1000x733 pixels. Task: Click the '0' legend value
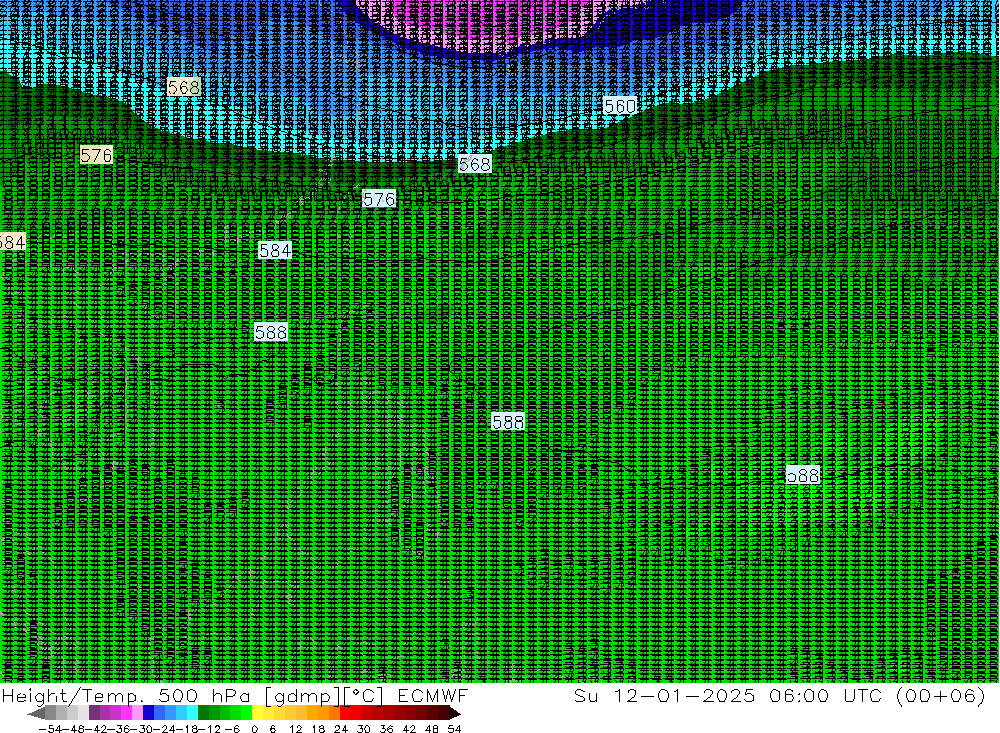pos(254,729)
